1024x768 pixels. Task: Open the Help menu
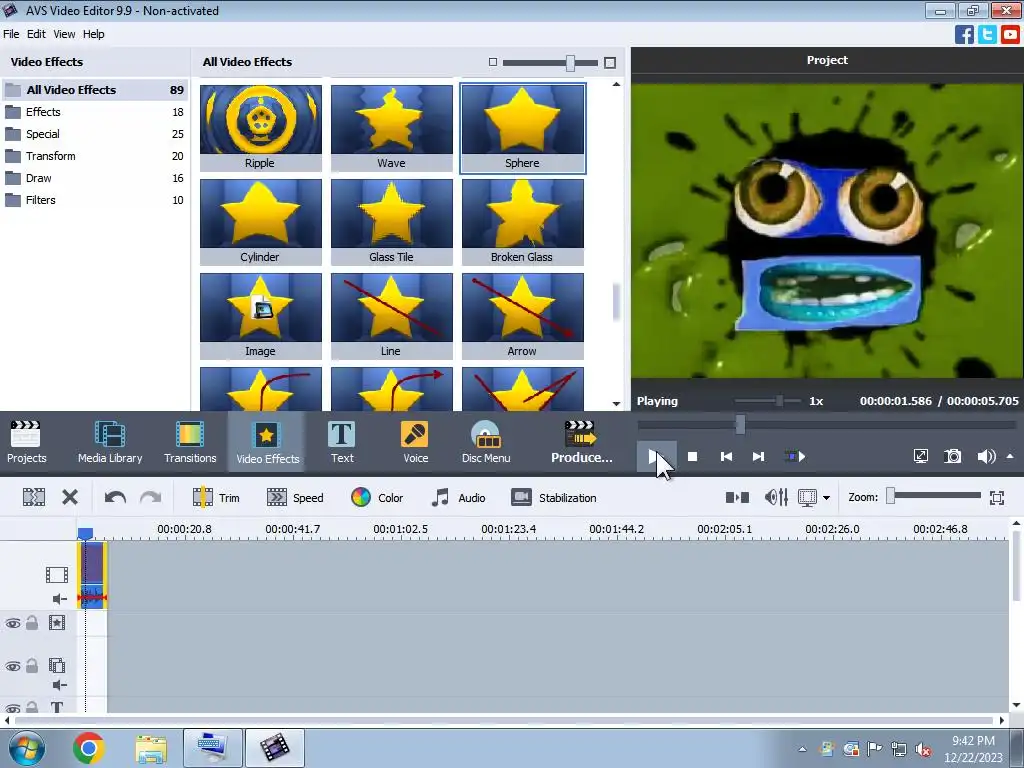pos(93,34)
